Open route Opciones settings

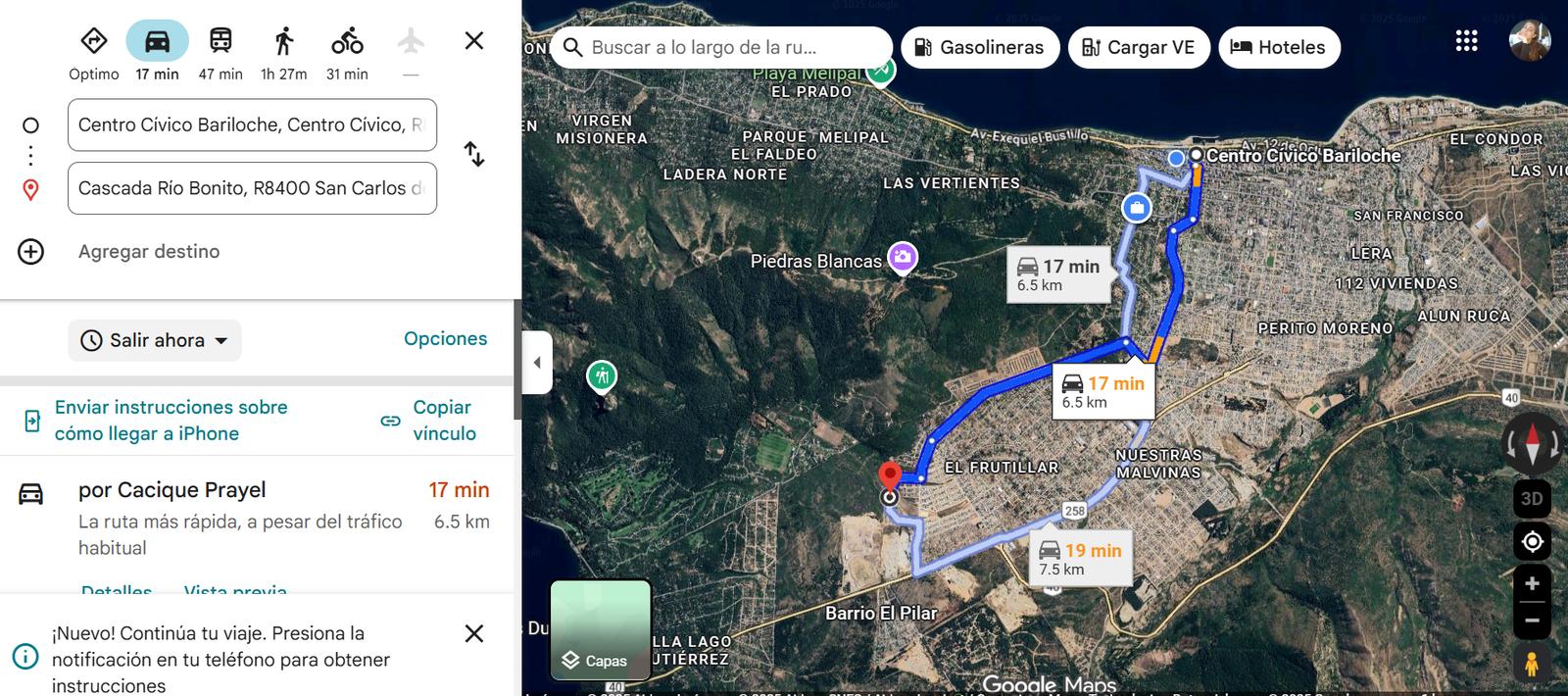click(x=445, y=338)
